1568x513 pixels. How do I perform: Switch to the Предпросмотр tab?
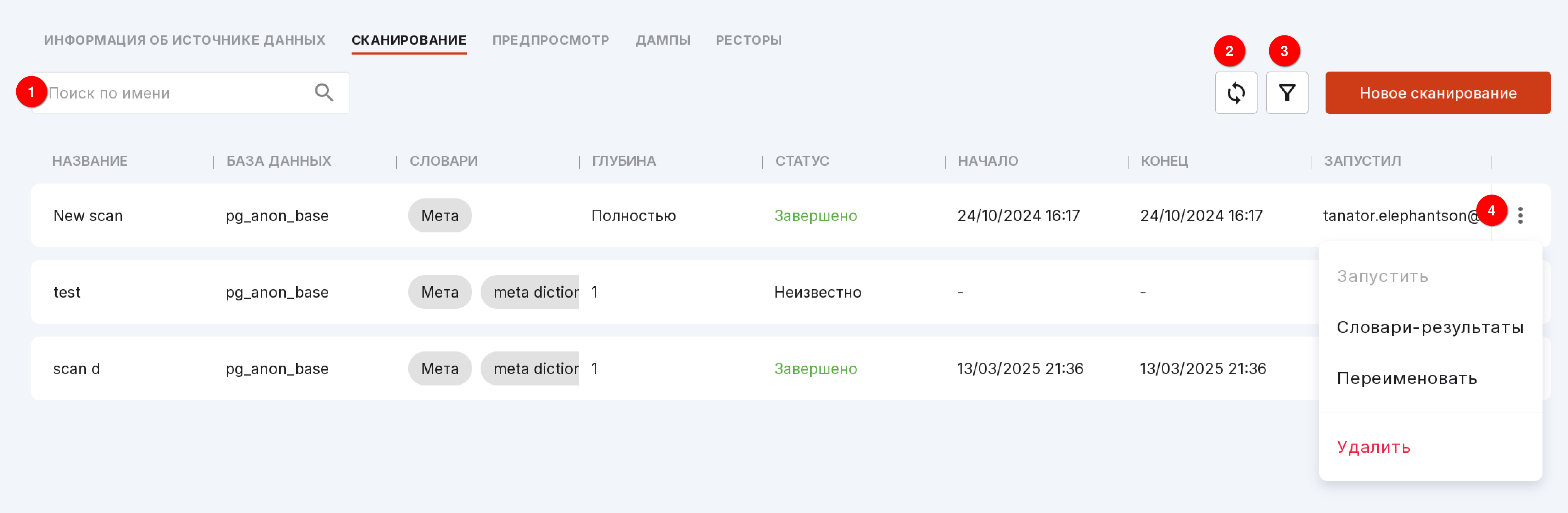[550, 40]
